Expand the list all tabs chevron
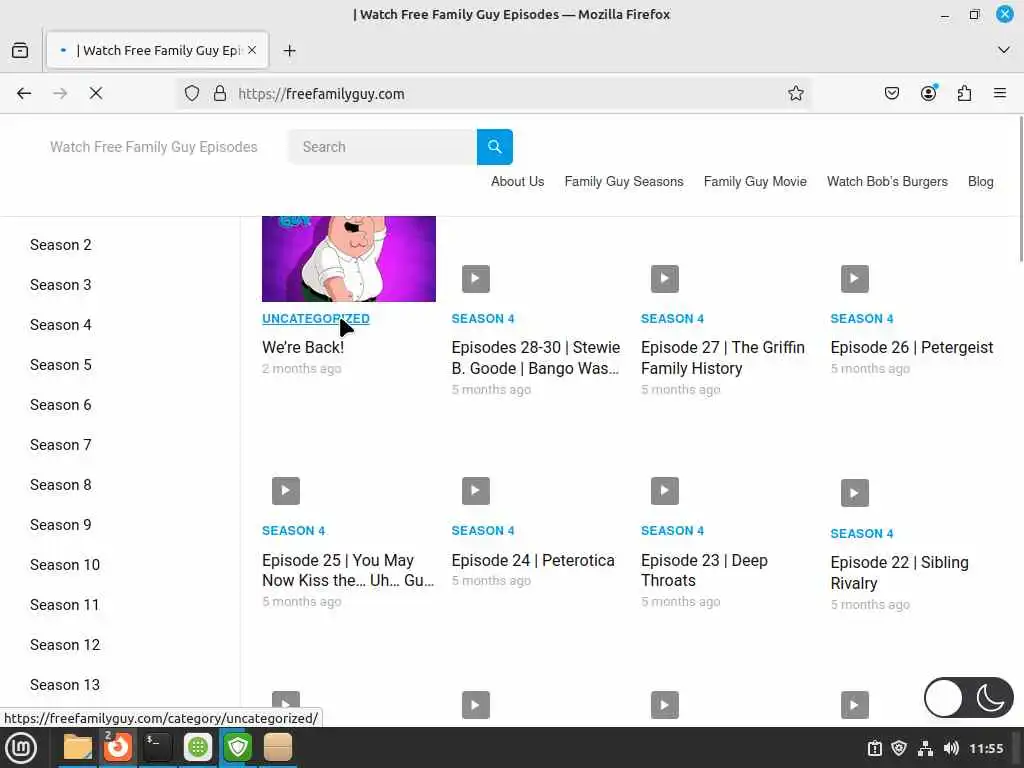This screenshot has width=1024, height=768. pyautogui.click(x=1004, y=50)
